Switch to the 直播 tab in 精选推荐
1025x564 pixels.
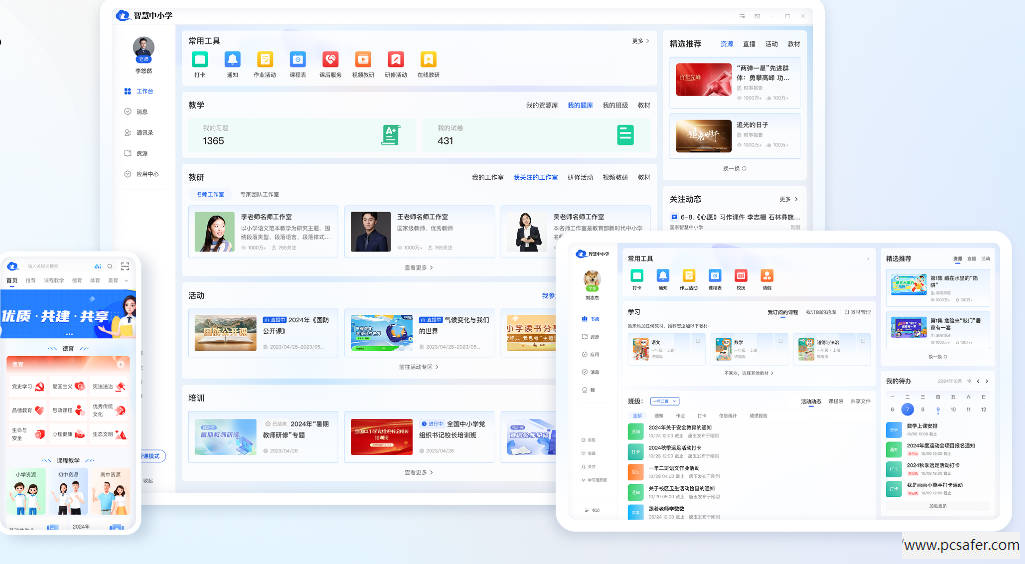pyautogui.click(x=749, y=44)
